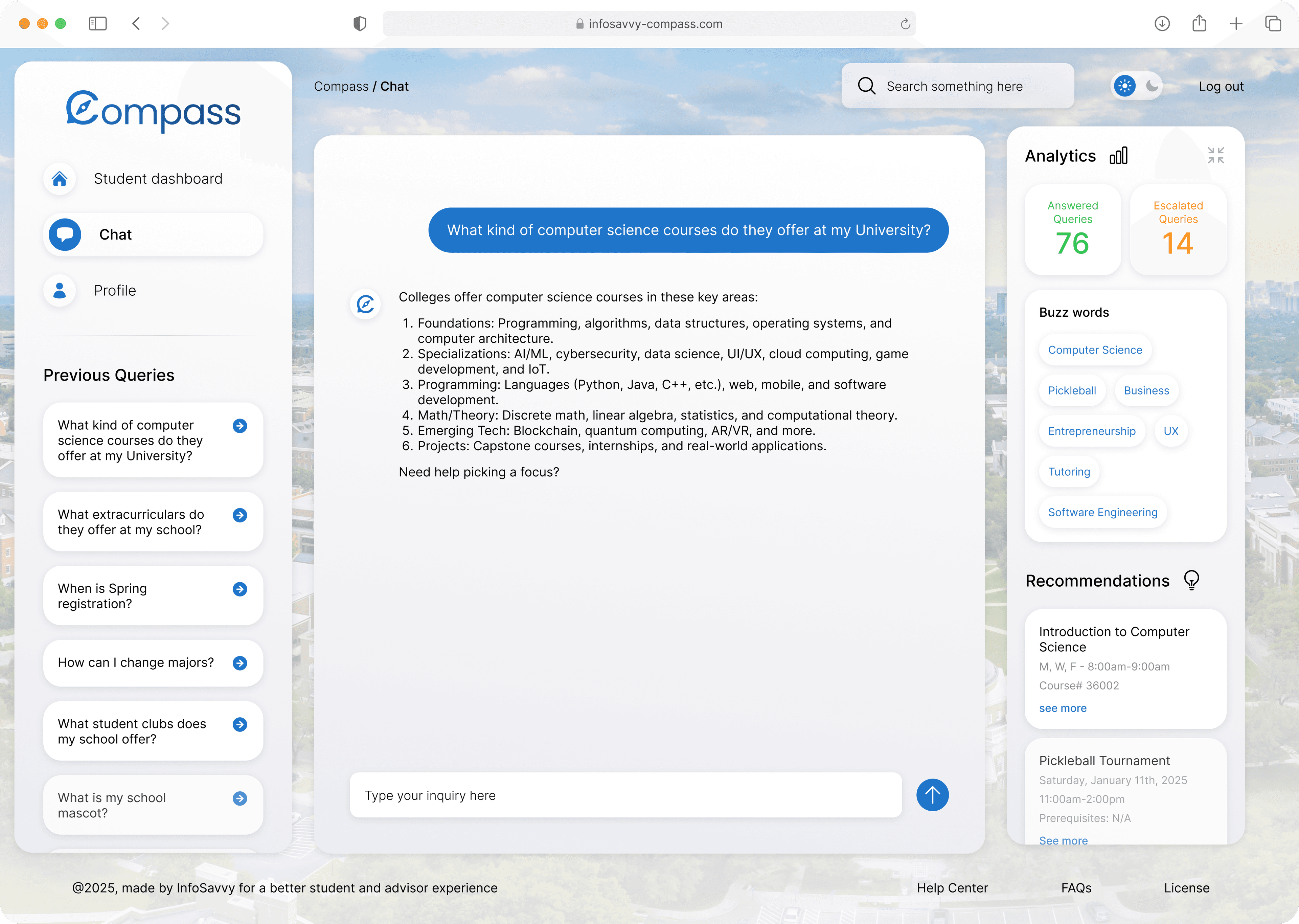Select light mode (sun) toggle
The height and width of the screenshot is (924, 1299).
point(1124,86)
